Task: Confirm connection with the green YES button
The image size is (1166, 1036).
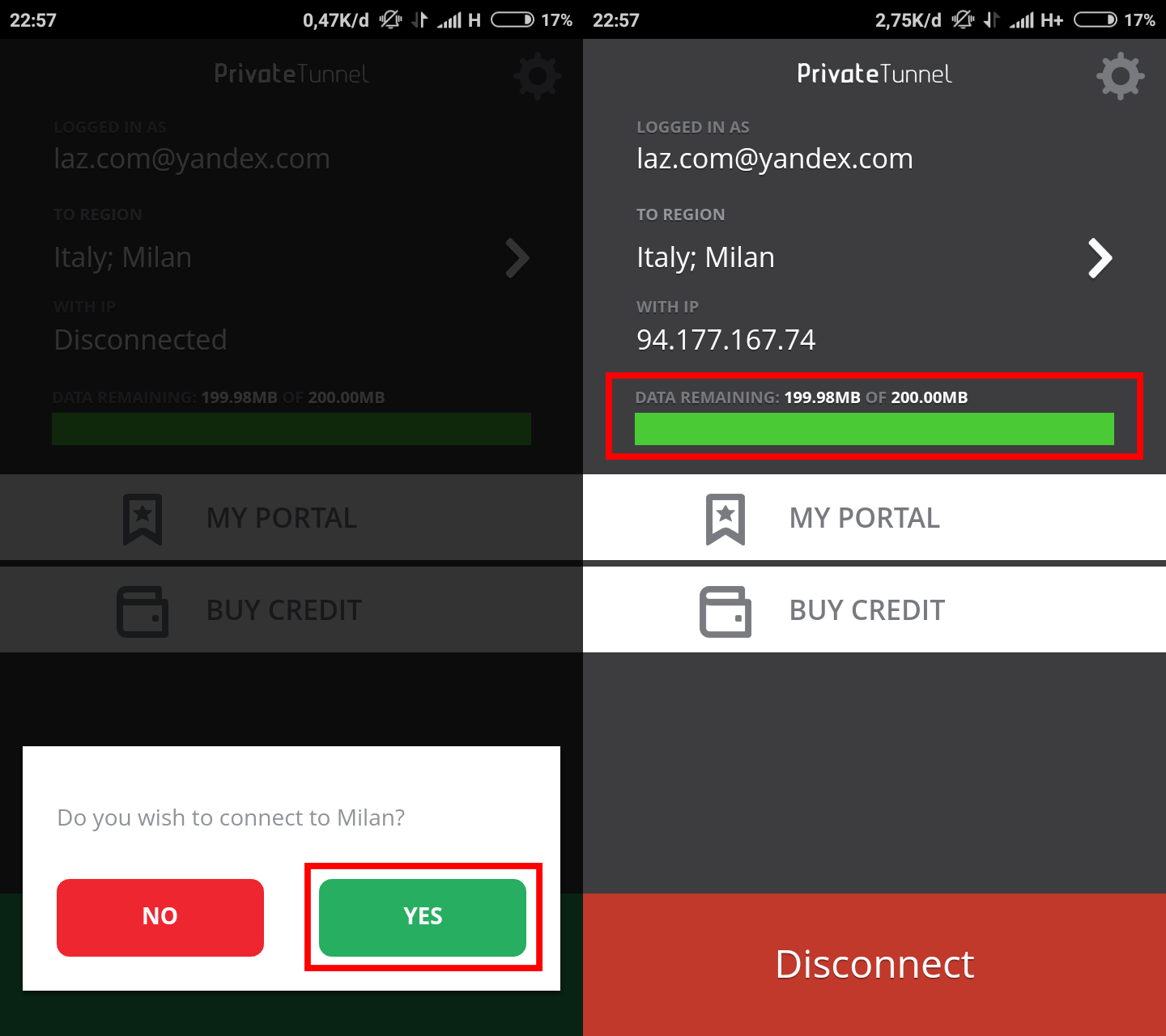Action: coord(423,917)
